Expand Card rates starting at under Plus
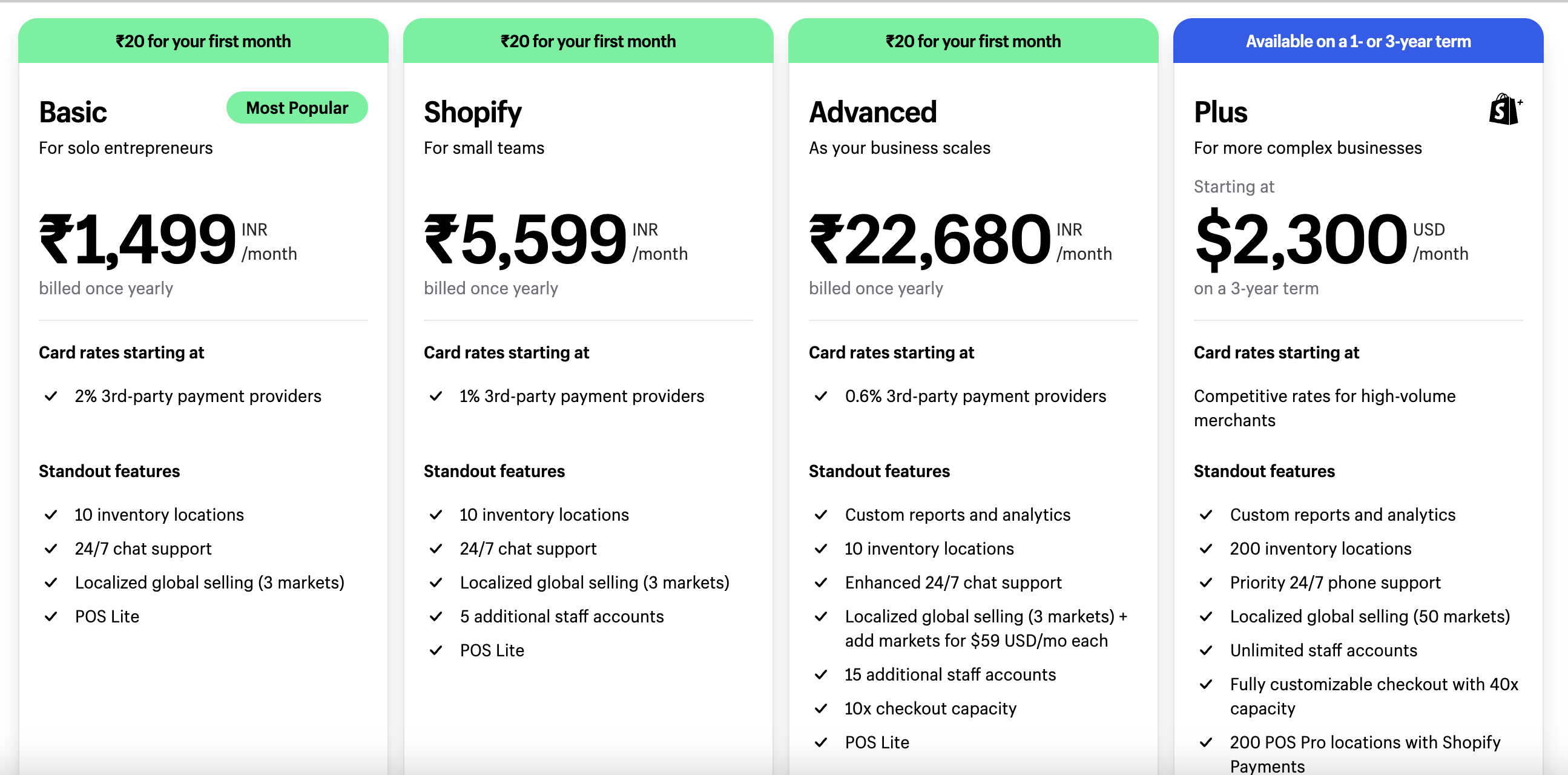Viewport: 1568px width, 775px height. point(1276,352)
